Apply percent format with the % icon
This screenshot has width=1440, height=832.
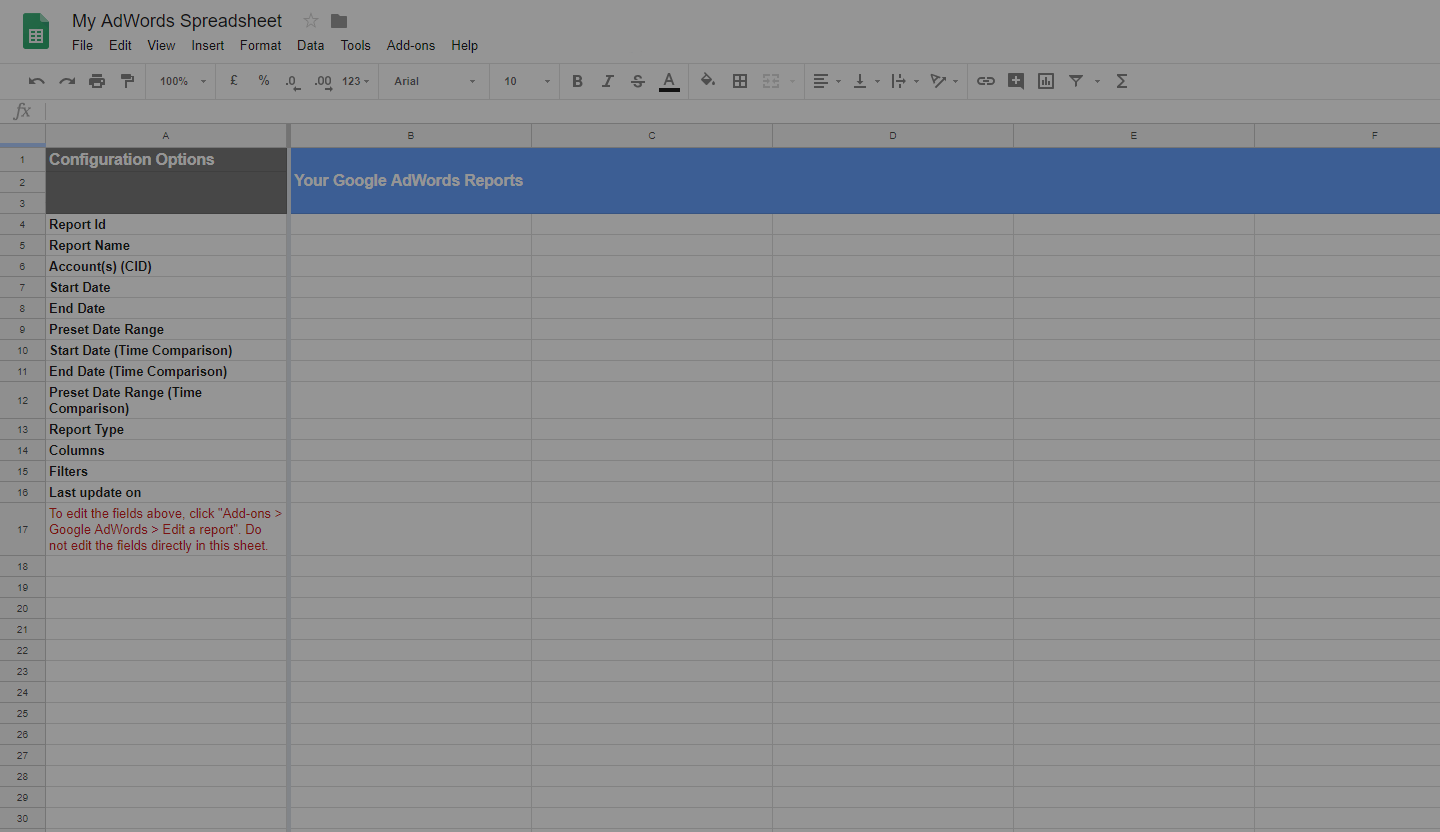point(264,81)
